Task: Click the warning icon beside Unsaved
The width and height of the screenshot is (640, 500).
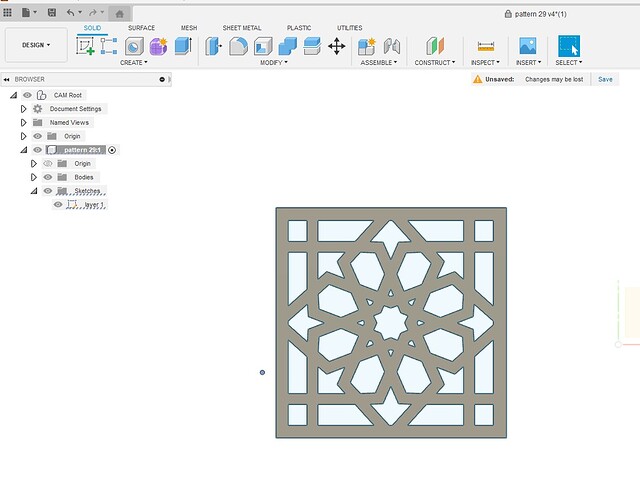Action: (x=477, y=79)
